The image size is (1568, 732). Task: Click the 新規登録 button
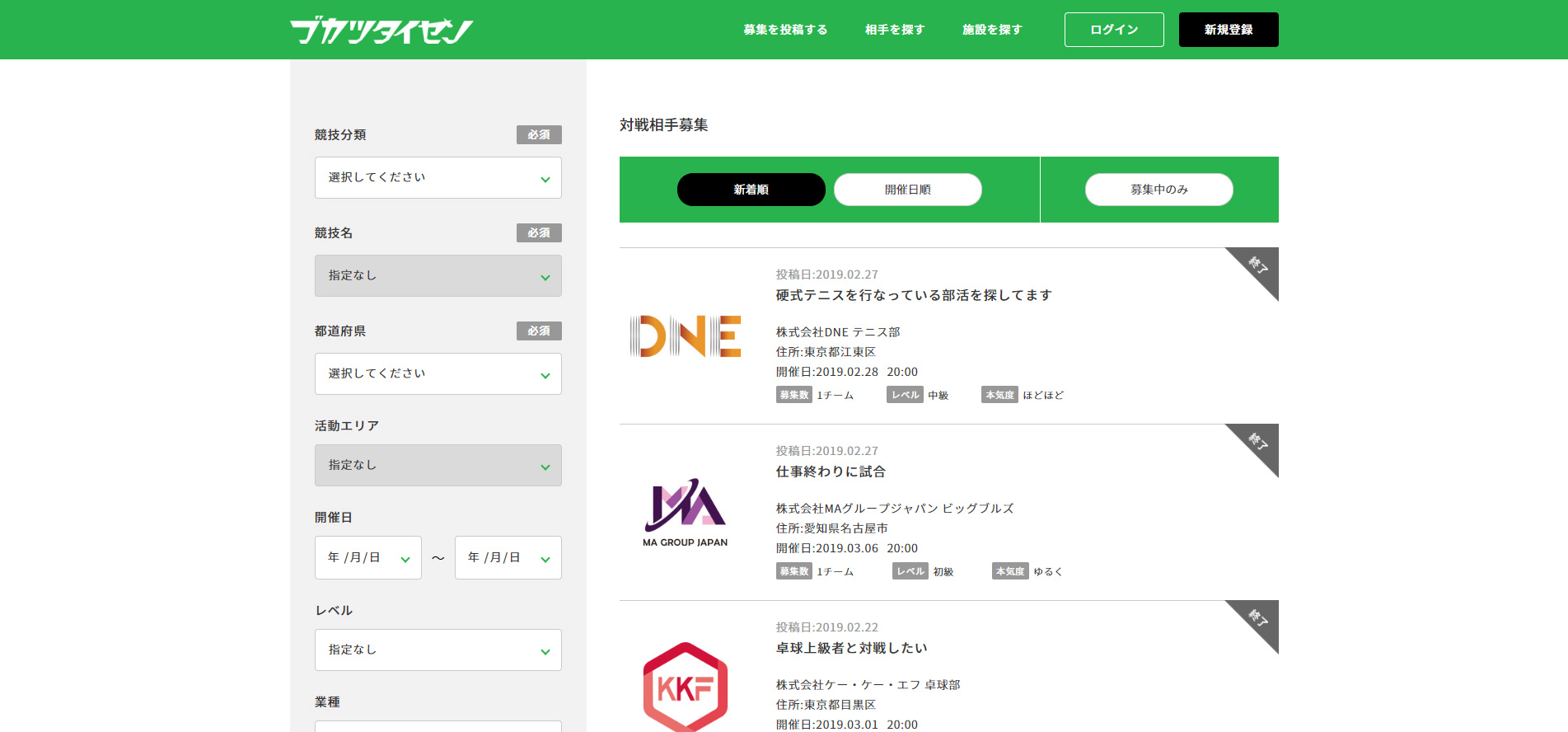click(1228, 30)
